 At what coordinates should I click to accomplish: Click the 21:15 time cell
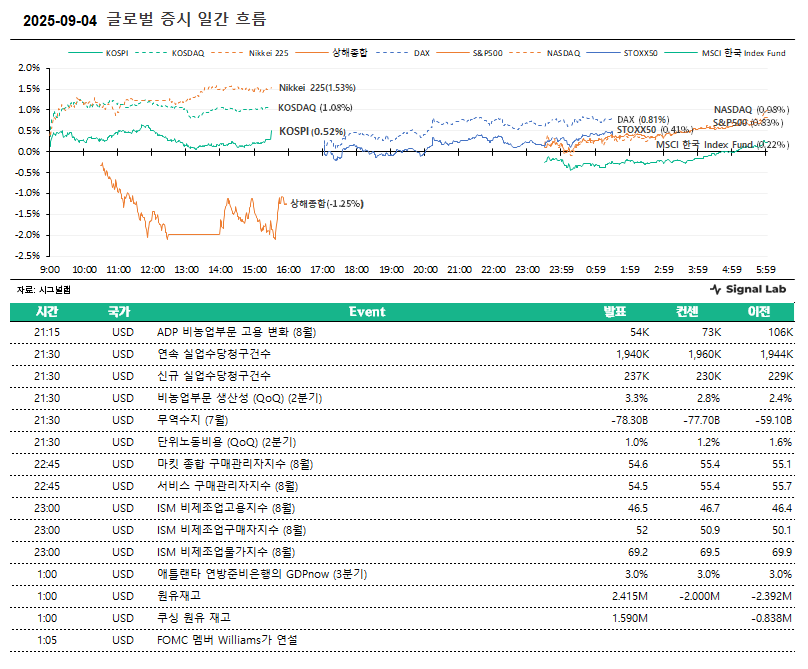[47, 332]
